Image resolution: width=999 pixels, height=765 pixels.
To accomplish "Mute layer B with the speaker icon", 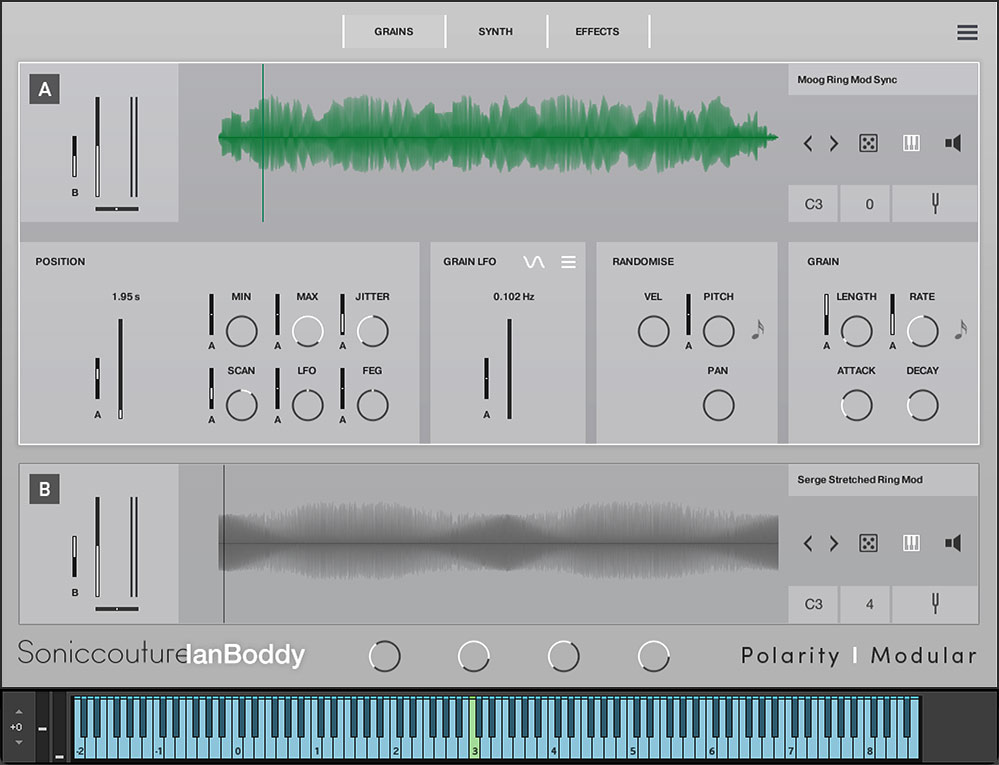I will pos(953,543).
